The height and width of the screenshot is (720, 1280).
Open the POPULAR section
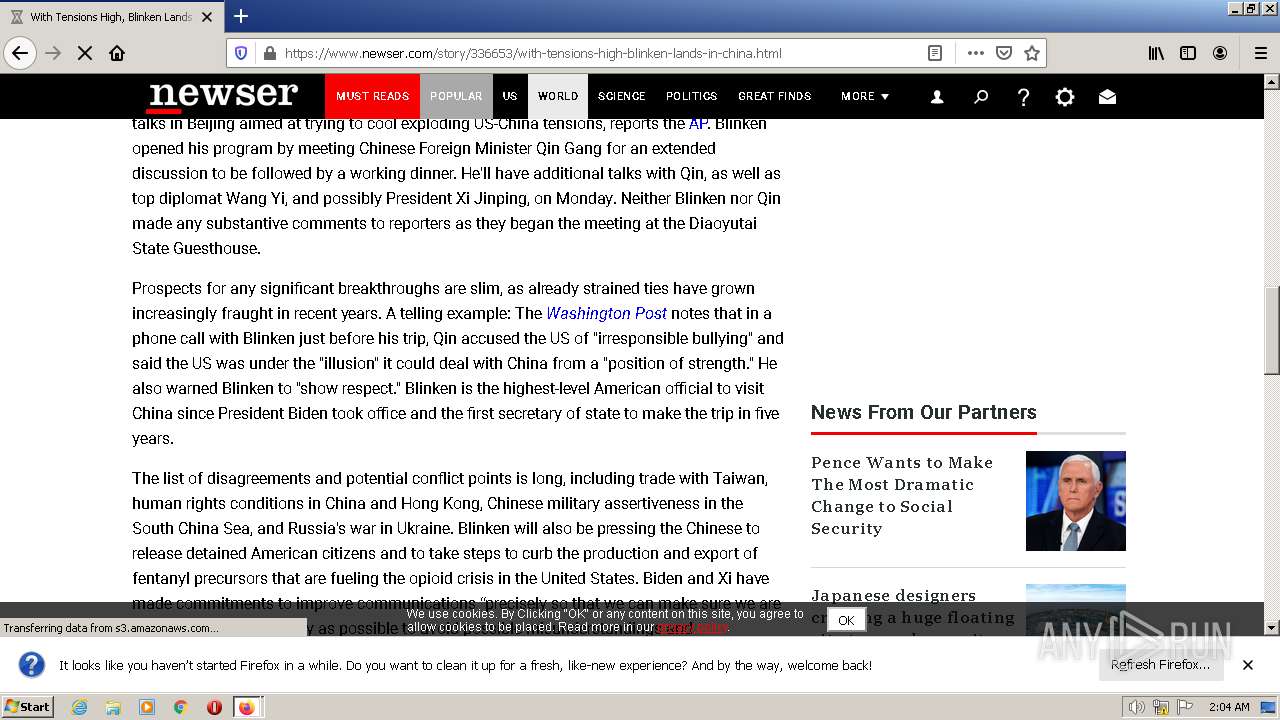click(456, 96)
